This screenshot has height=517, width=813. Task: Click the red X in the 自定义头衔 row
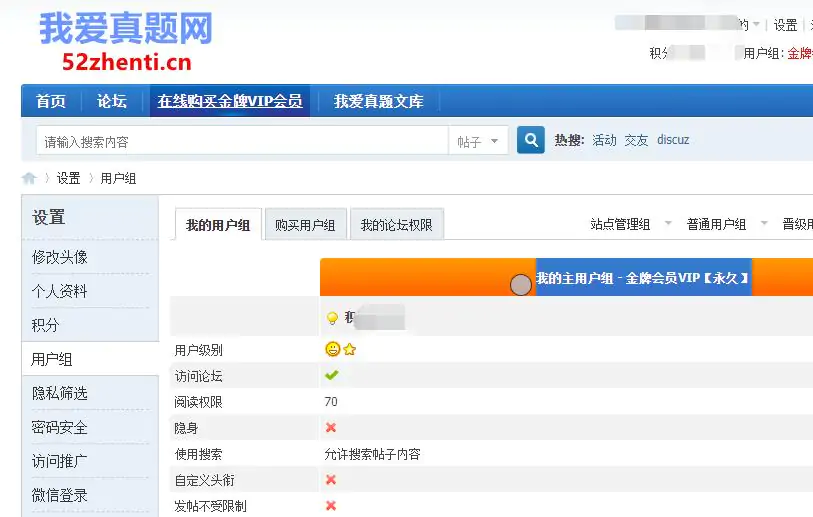point(331,480)
